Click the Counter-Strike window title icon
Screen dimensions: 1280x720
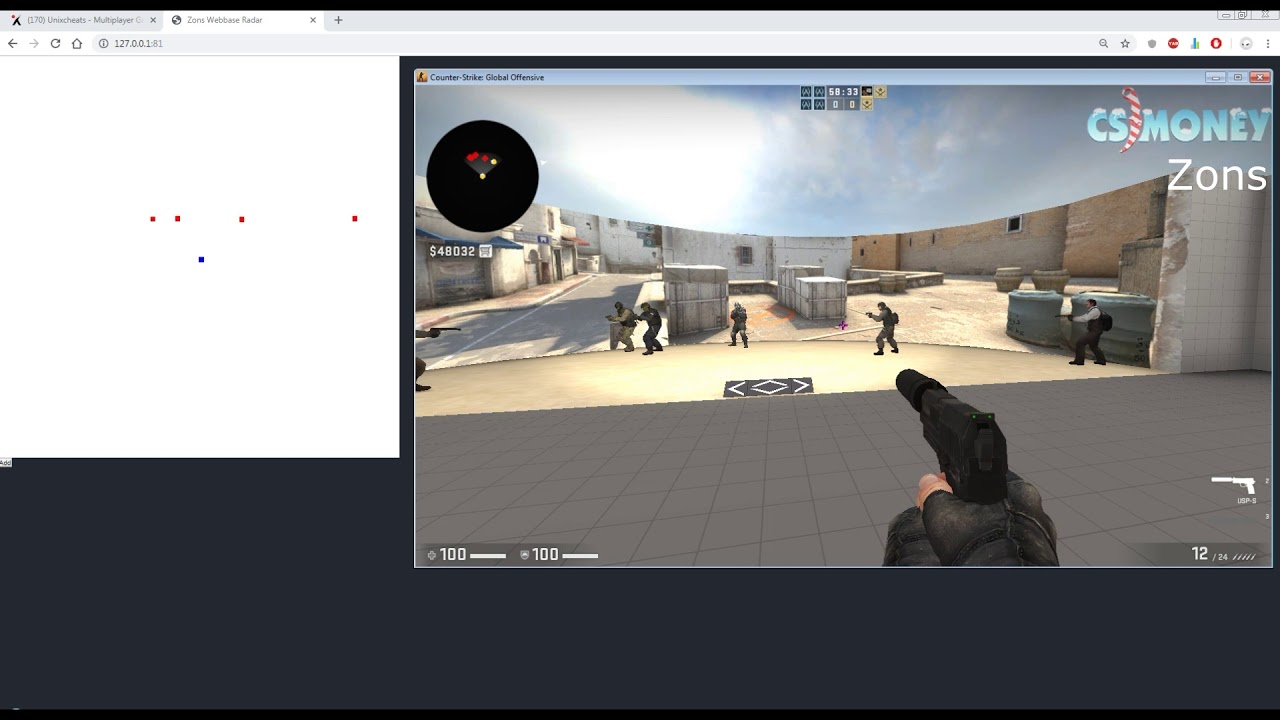point(422,77)
